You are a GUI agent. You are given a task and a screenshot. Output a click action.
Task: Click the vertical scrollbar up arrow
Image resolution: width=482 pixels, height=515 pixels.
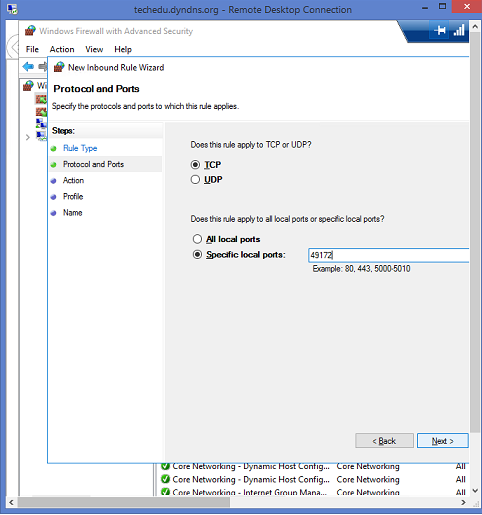[475, 26]
